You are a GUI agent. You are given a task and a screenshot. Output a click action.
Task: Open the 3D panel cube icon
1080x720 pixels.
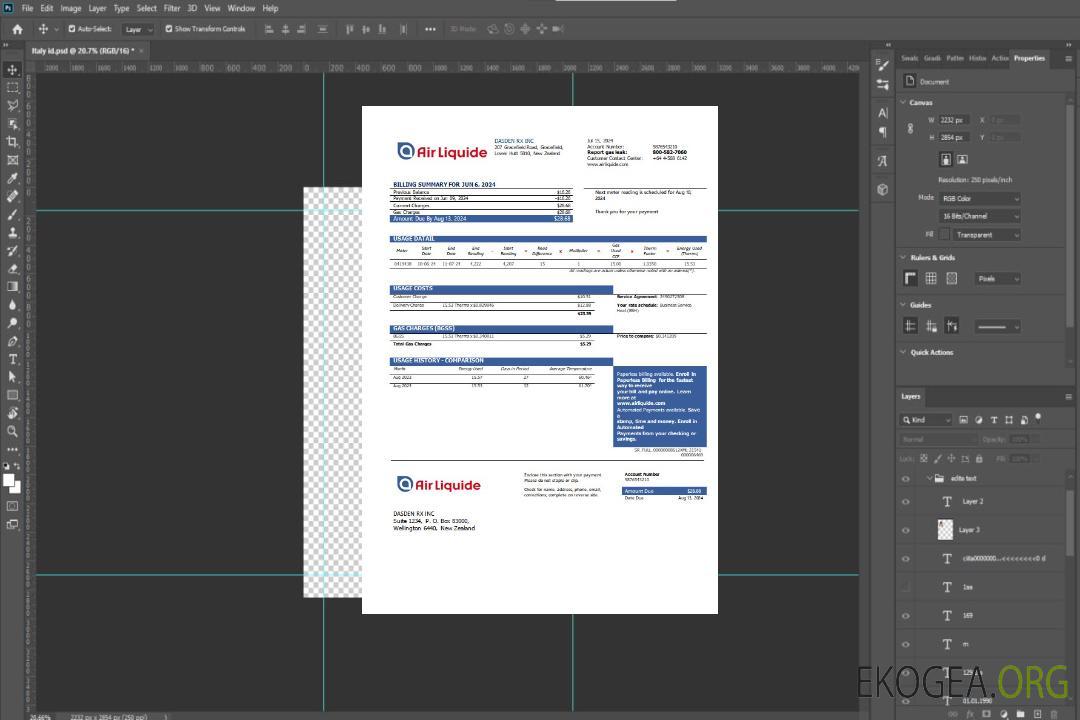click(x=883, y=189)
